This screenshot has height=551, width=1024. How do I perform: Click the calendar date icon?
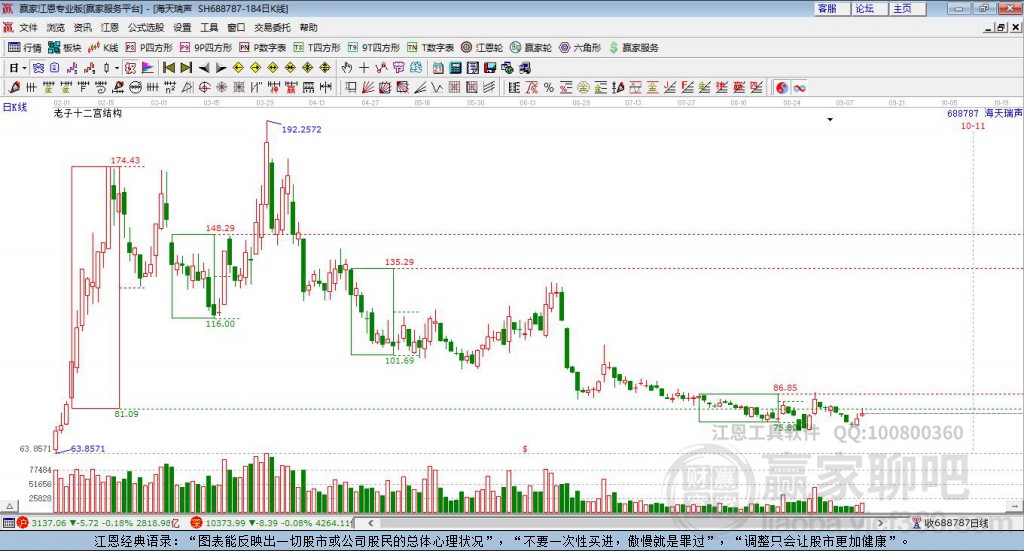[x=438, y=68]
